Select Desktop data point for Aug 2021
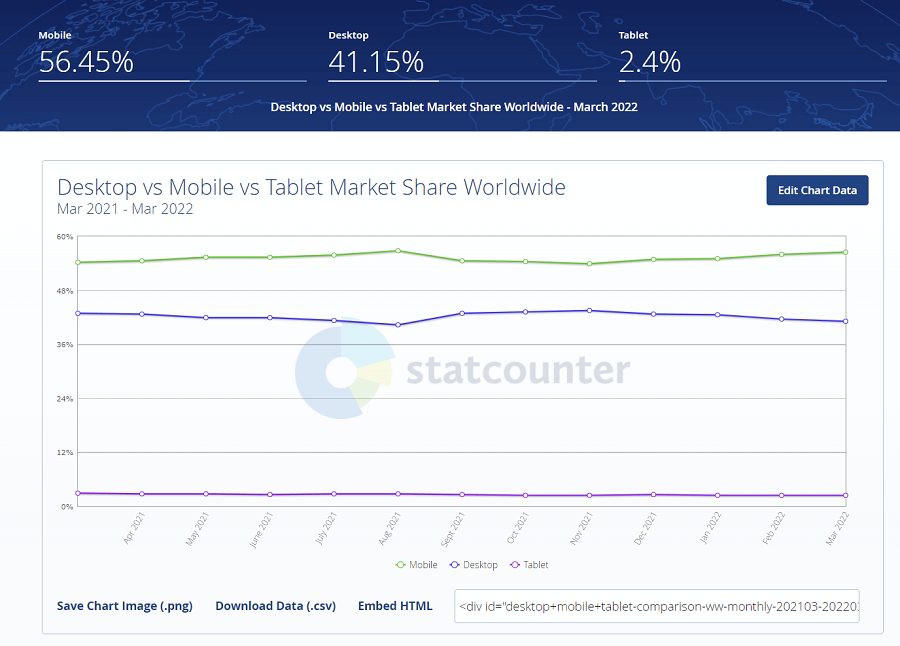 398,325
